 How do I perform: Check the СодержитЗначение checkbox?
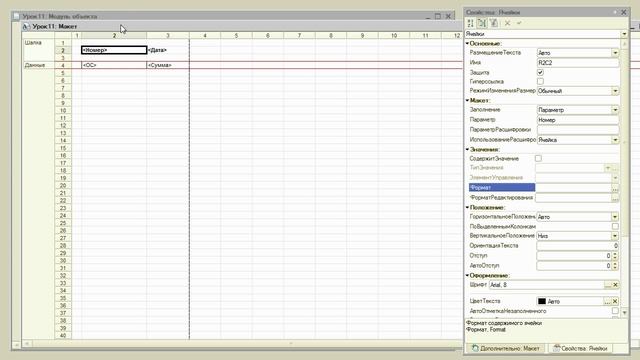538,158
